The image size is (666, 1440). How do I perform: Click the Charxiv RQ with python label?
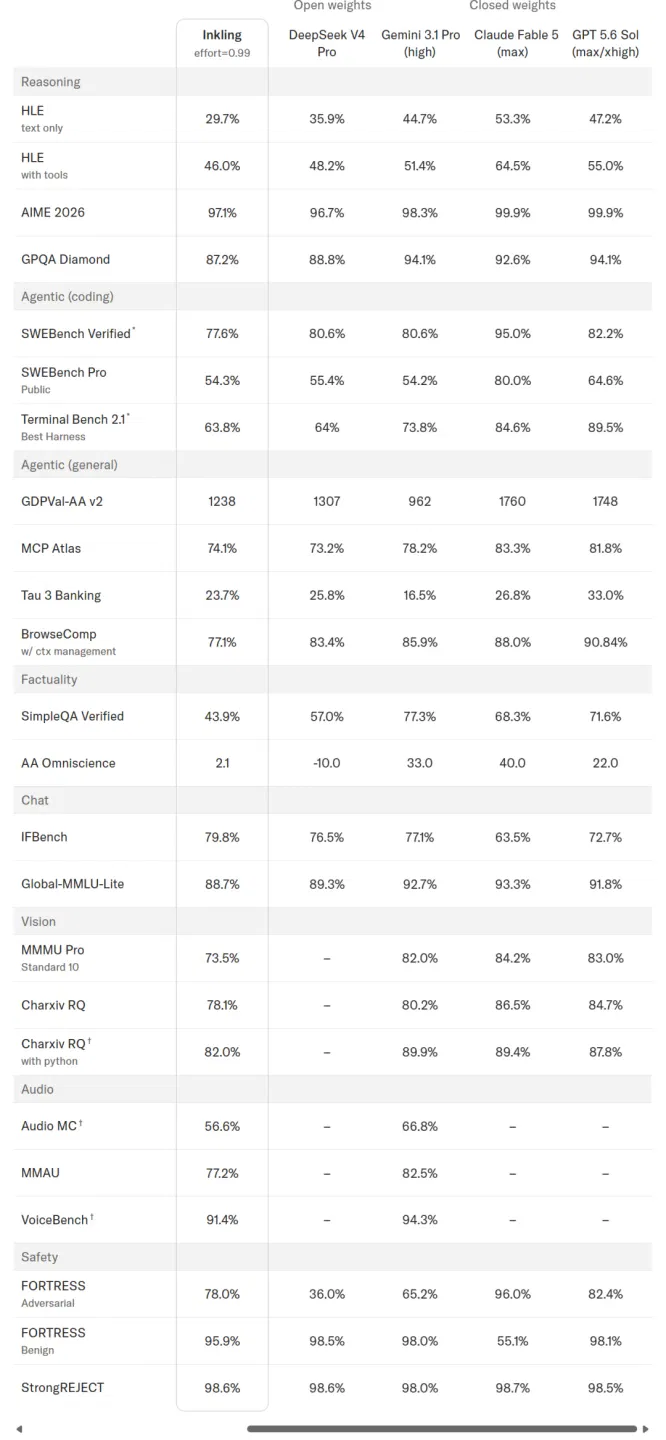[56, 1051]
